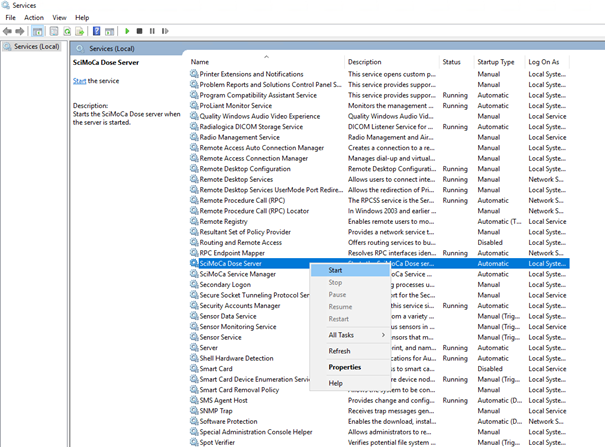Open the Action menu
Screen dimensions: 605x447
tap(34, 18)
